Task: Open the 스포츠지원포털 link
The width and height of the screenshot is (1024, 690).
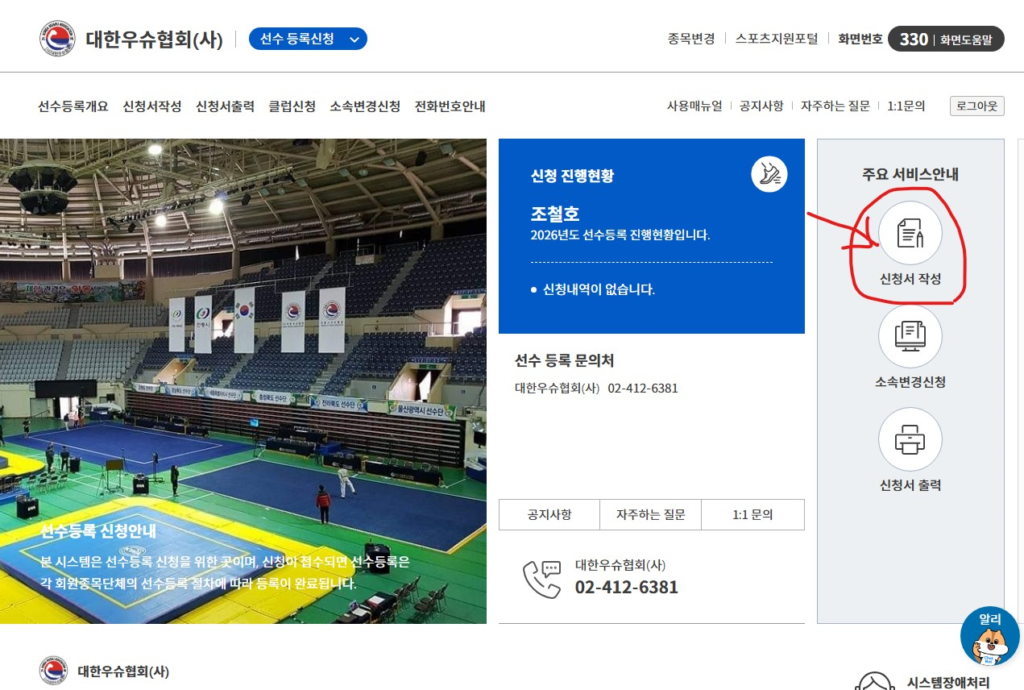Action: coord(776,39)
